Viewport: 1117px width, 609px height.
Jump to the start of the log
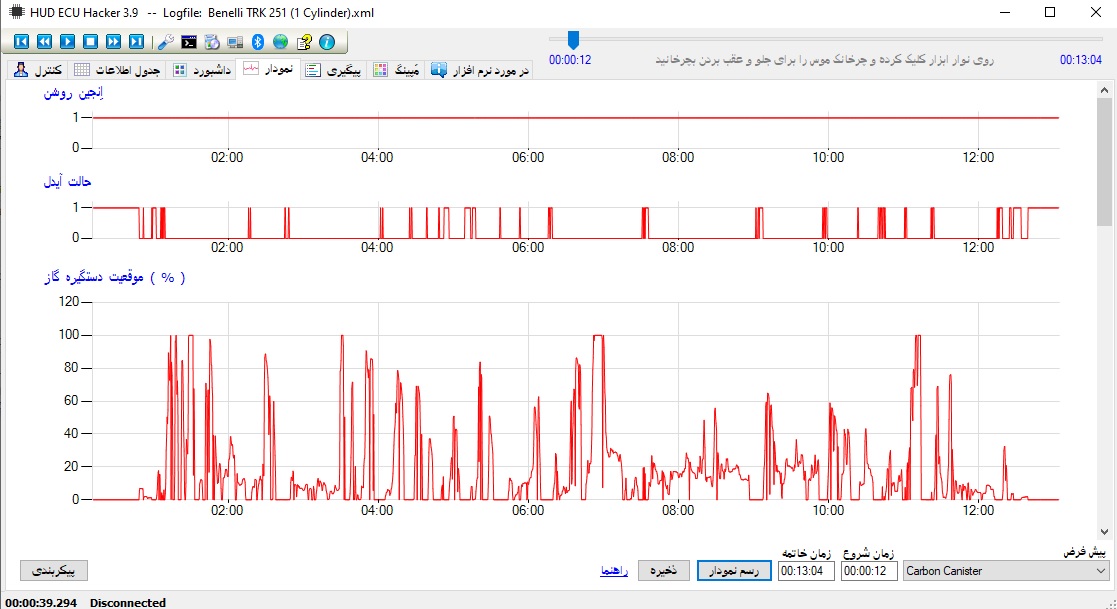tap(21, 42)
